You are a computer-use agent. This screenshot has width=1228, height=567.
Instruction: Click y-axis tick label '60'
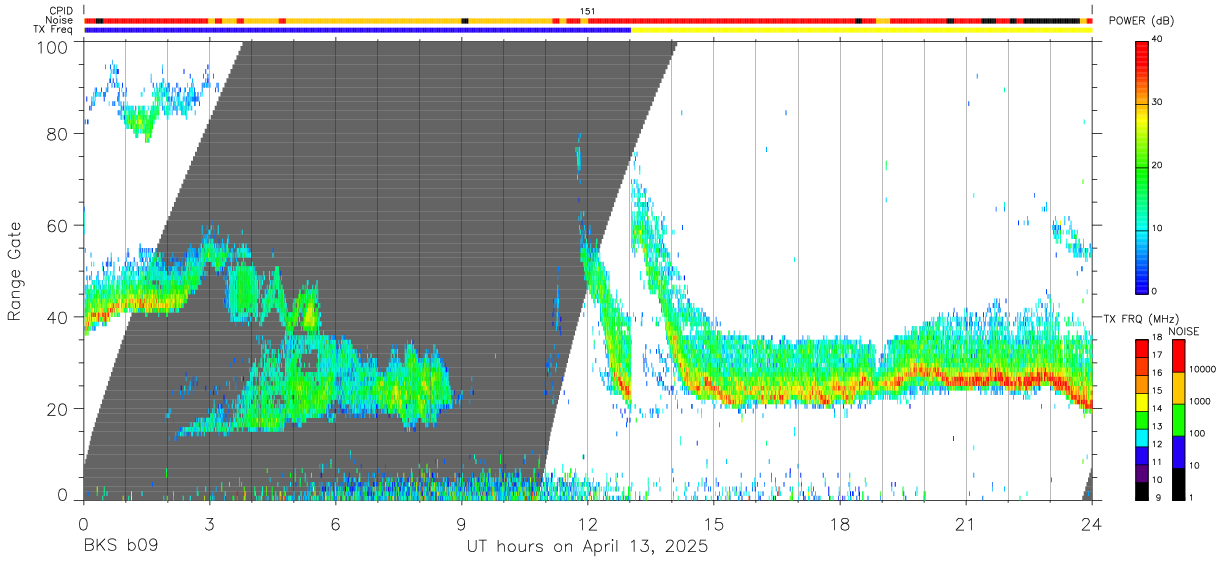[58, 226]
